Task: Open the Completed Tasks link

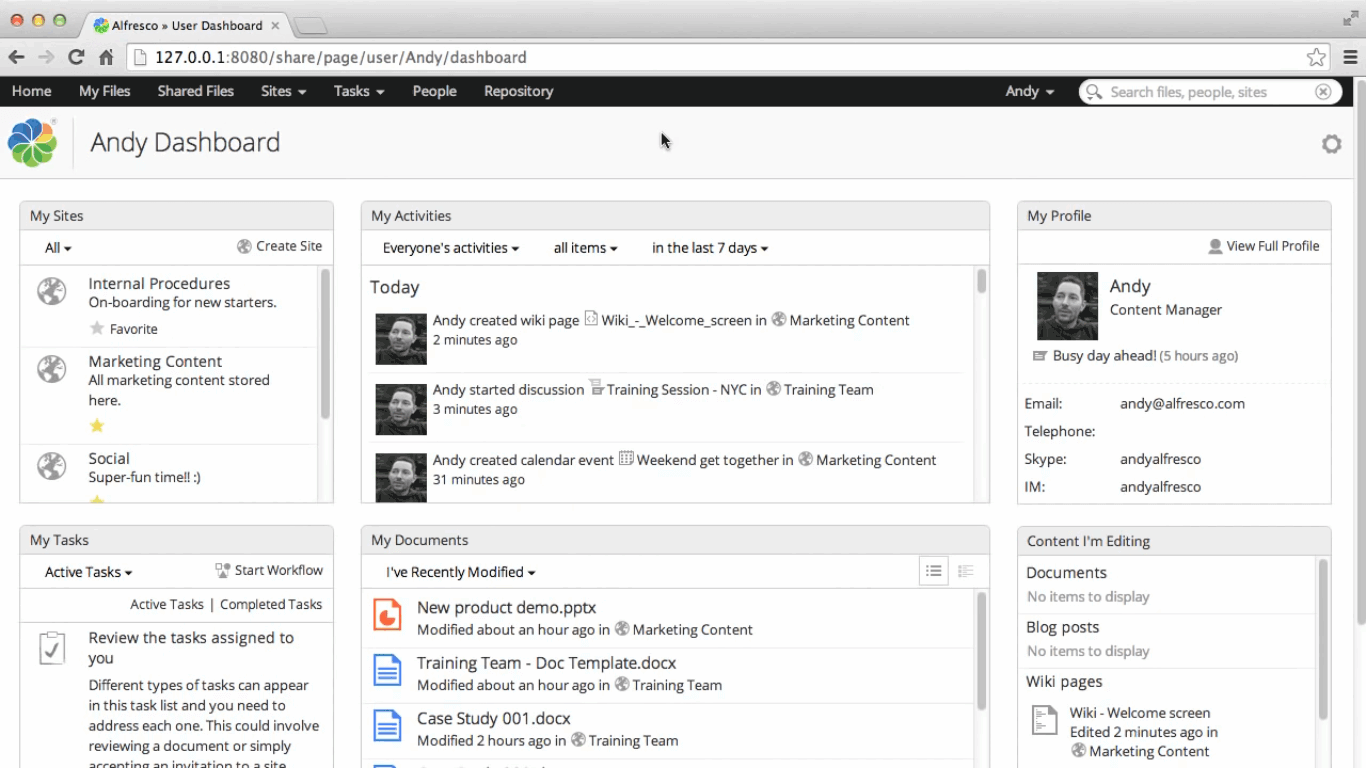Action: 271,604
